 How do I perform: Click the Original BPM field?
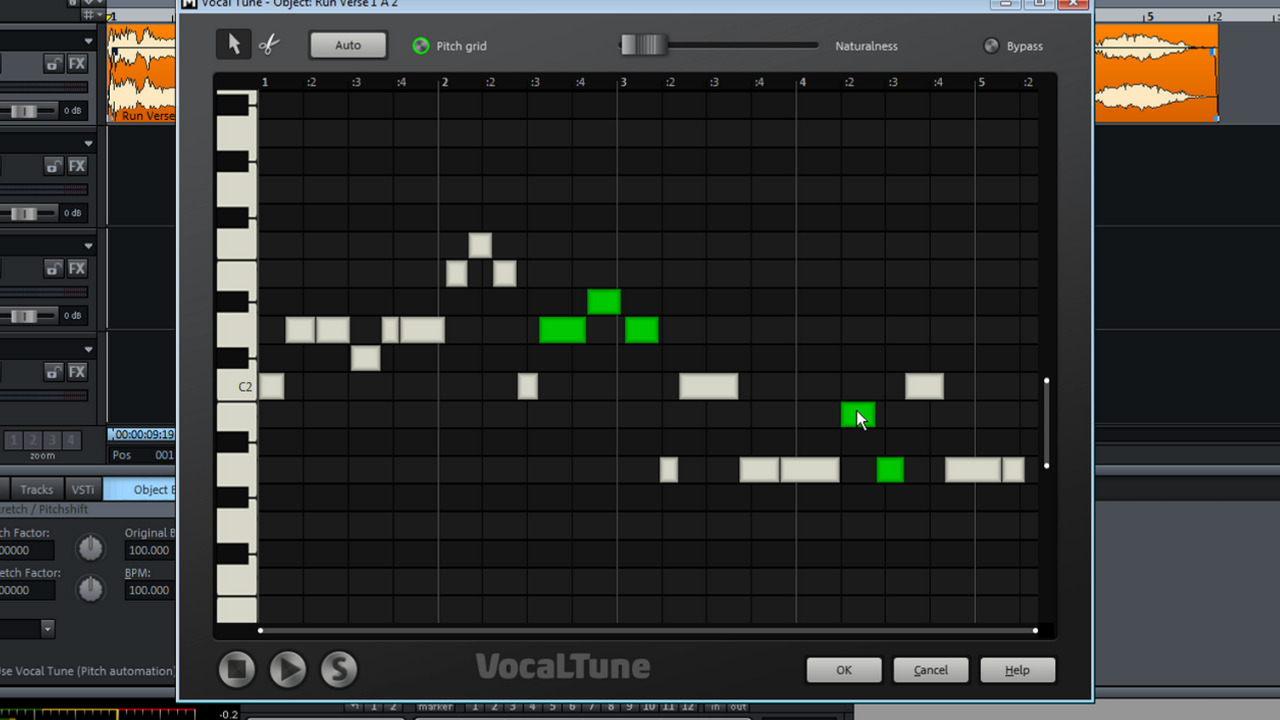point(149,550)
